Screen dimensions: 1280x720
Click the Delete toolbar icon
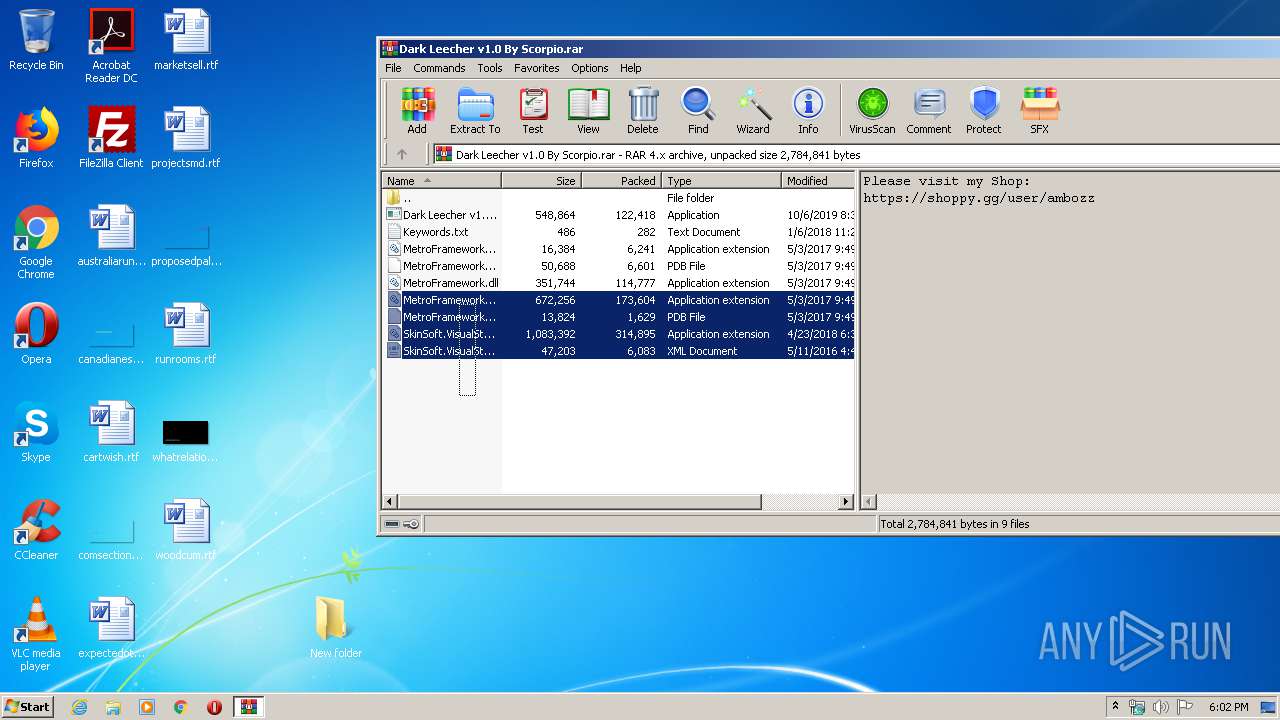[643, 111]
